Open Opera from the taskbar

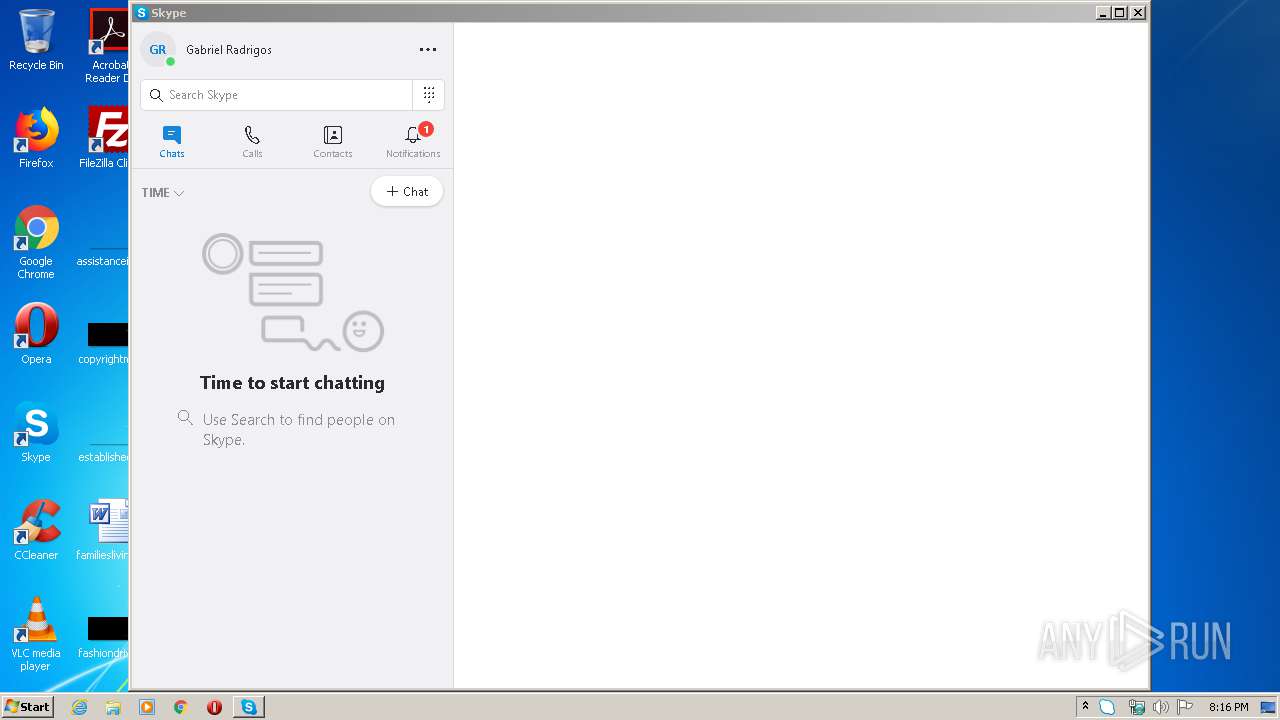(x=214, y=707)
